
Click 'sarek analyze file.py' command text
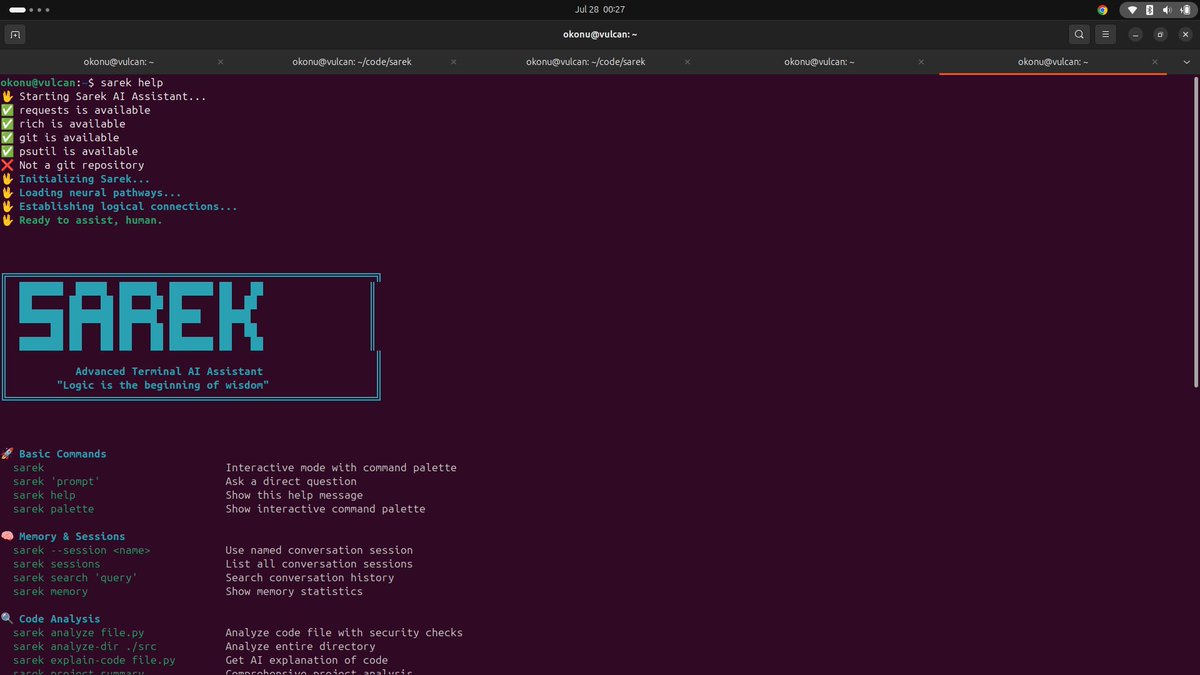79,633
